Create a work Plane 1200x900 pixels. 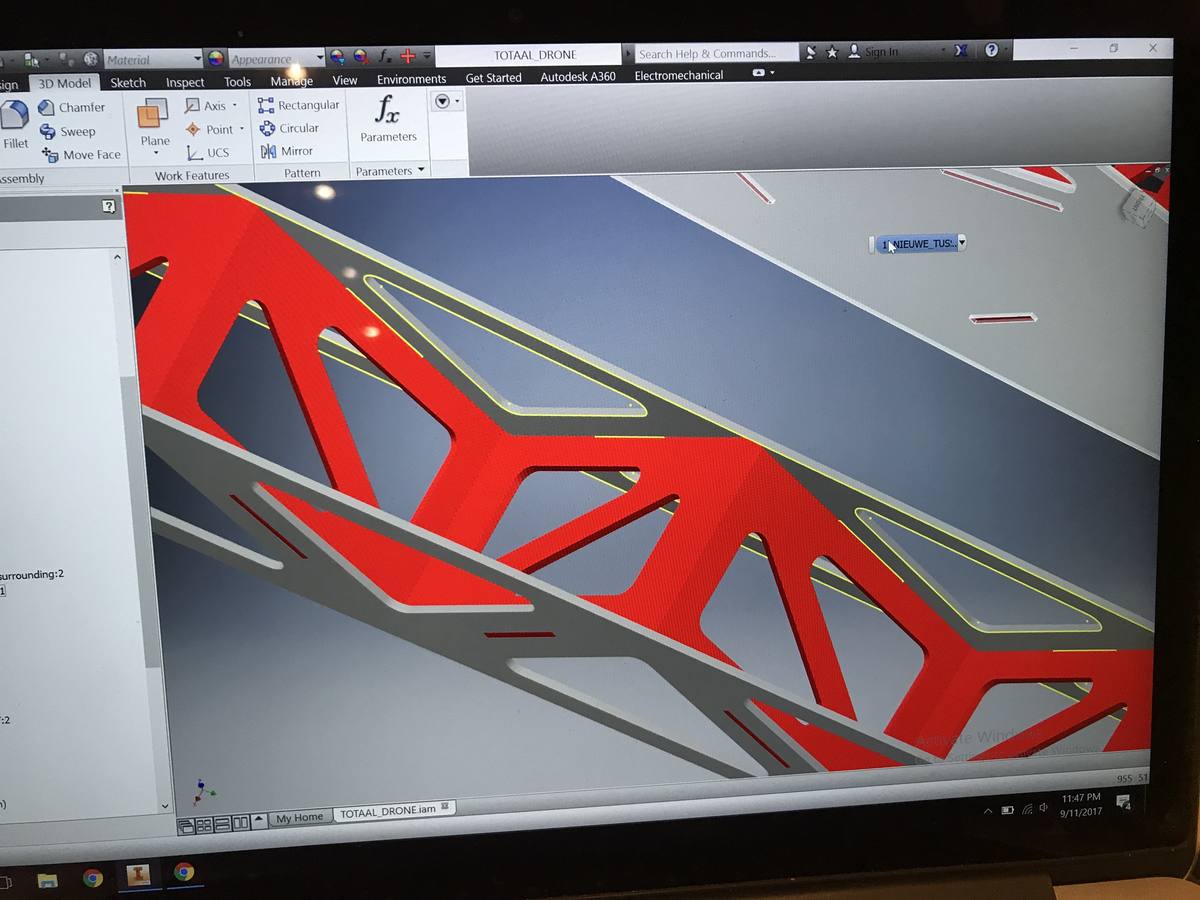tap(154, 123)
